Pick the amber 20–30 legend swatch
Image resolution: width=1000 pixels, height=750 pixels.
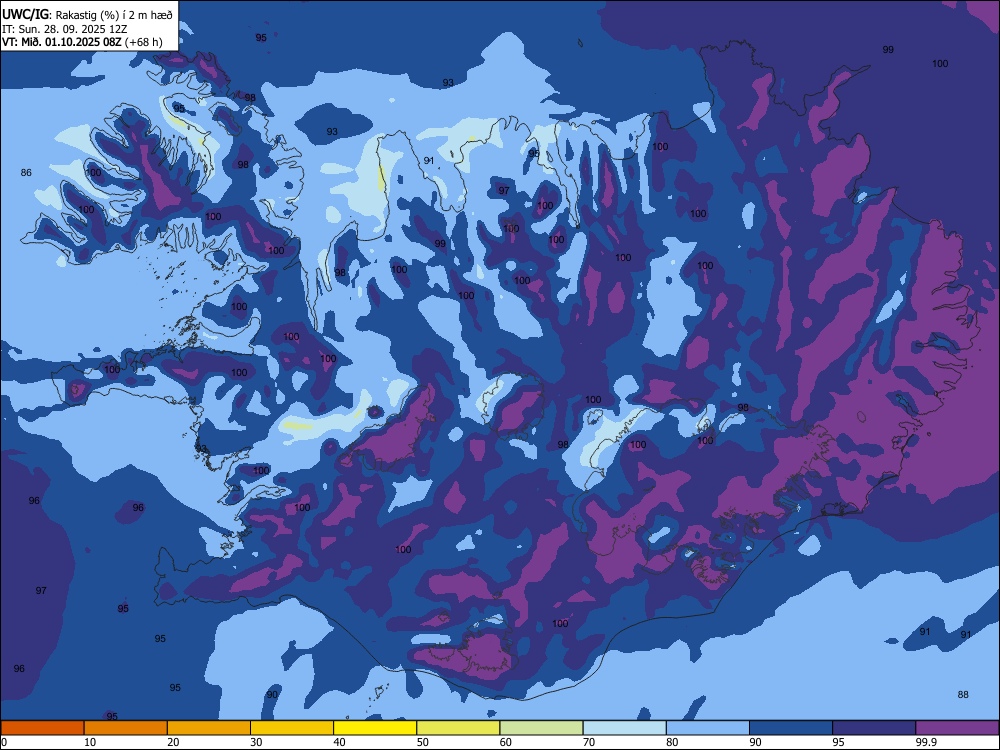pos(209,728)
